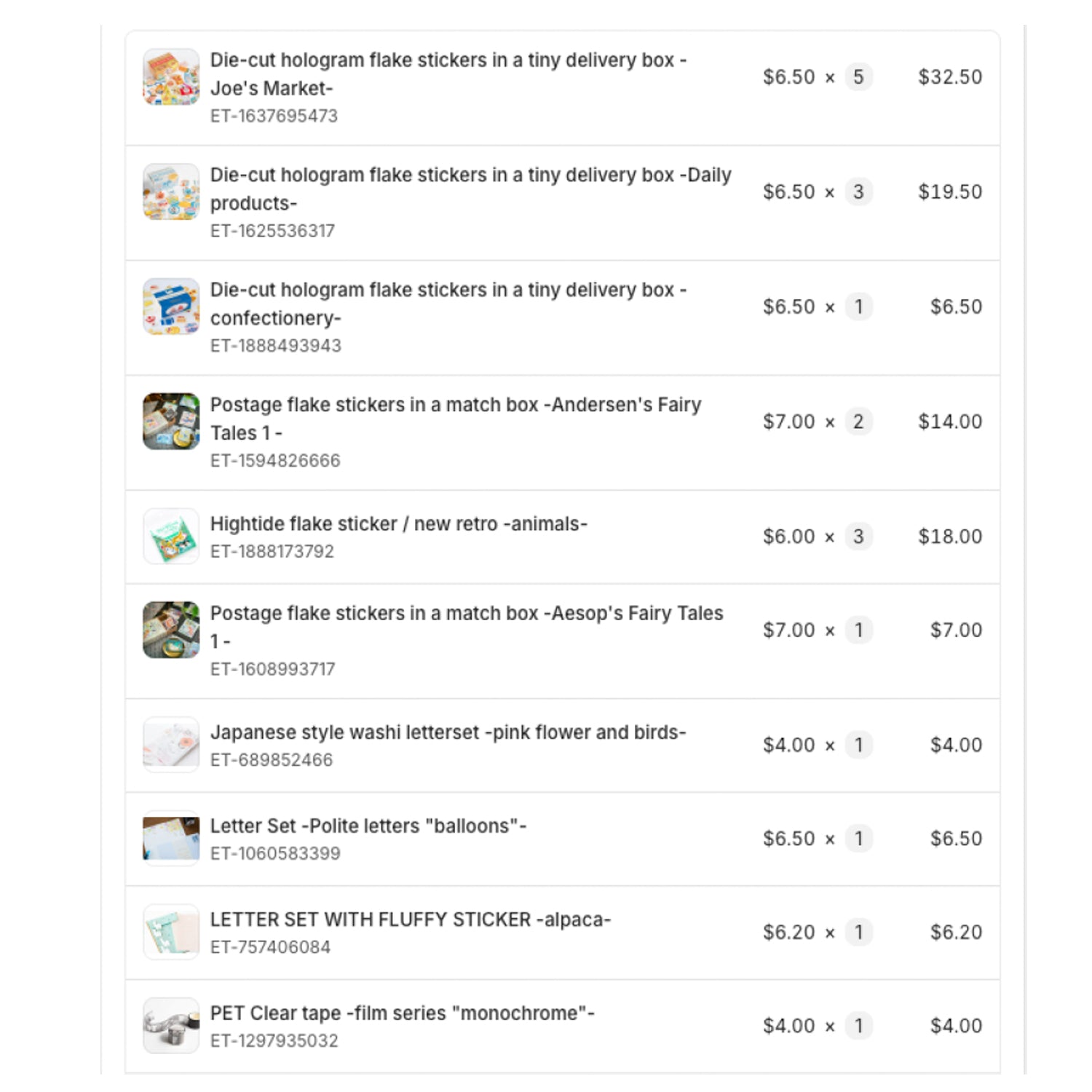
Task: Click the Andersen's Fairy Tales product image
Action: point(171,422)
